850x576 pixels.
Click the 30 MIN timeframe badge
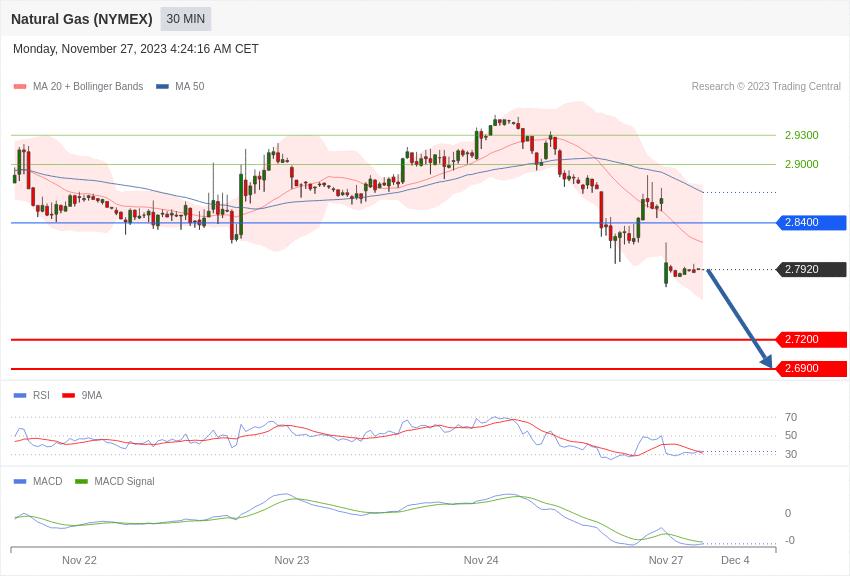(185, 19)
